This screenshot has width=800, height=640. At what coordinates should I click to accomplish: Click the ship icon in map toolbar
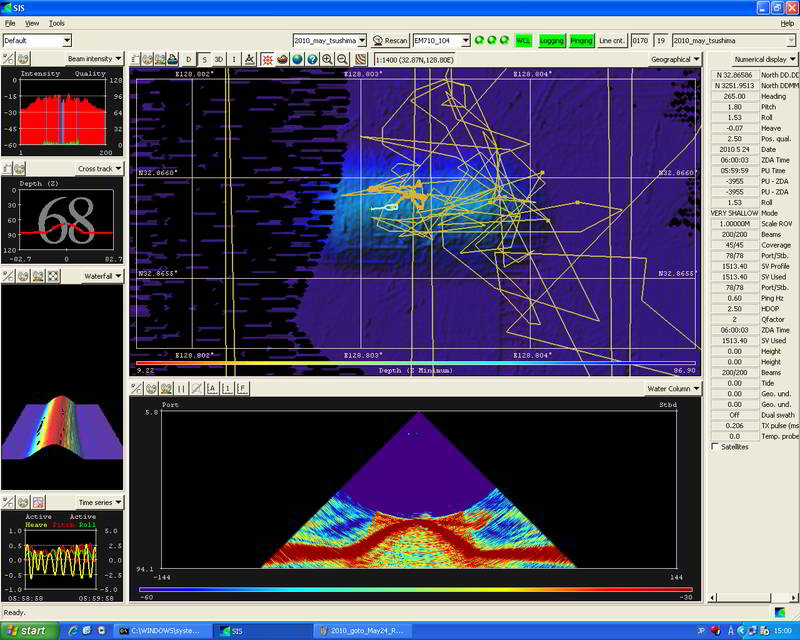point(173,60)
